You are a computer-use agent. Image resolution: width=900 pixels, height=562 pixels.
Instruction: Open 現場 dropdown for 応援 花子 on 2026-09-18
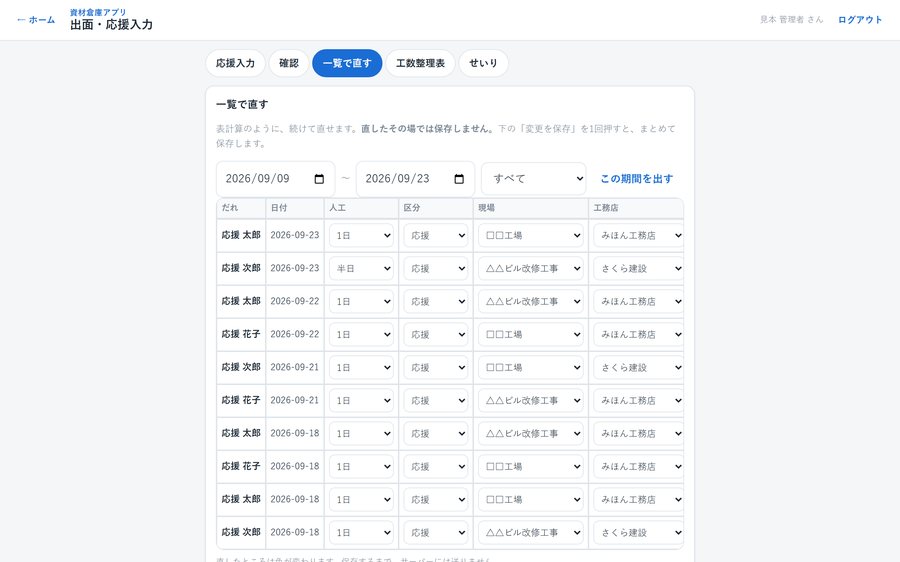click(531, 467)
